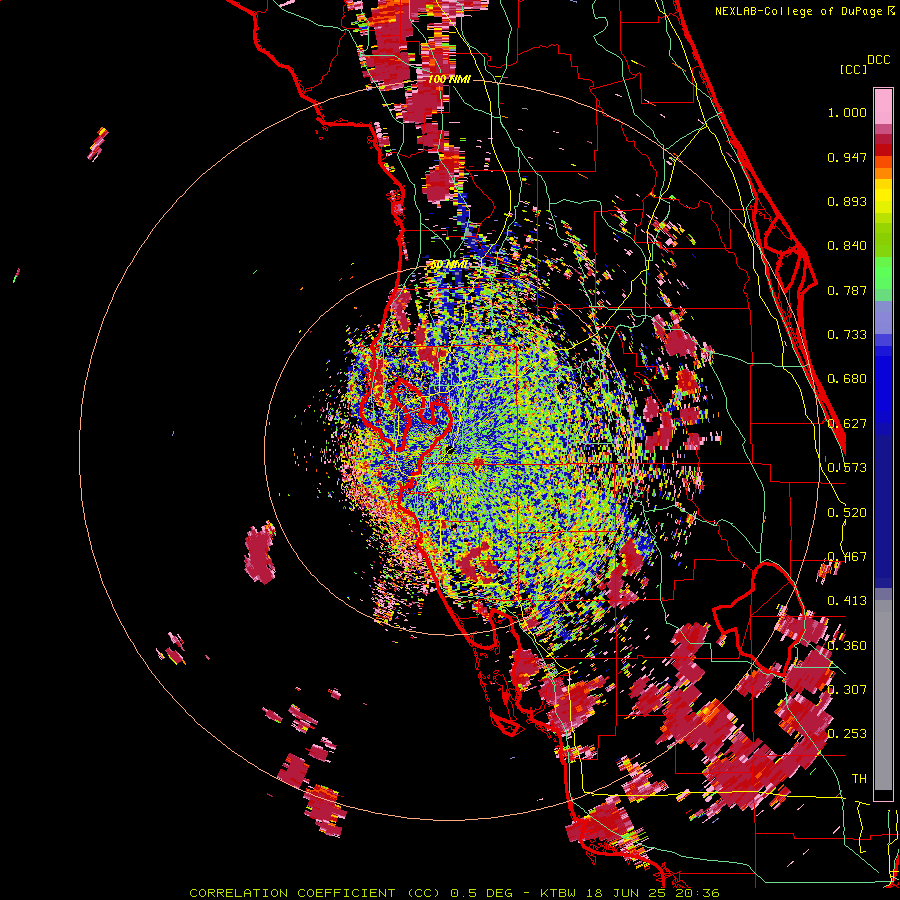Click the Correlation Coefficient caption at bottom
Viewport: 900px width, 900px height.
pos(454,893)
